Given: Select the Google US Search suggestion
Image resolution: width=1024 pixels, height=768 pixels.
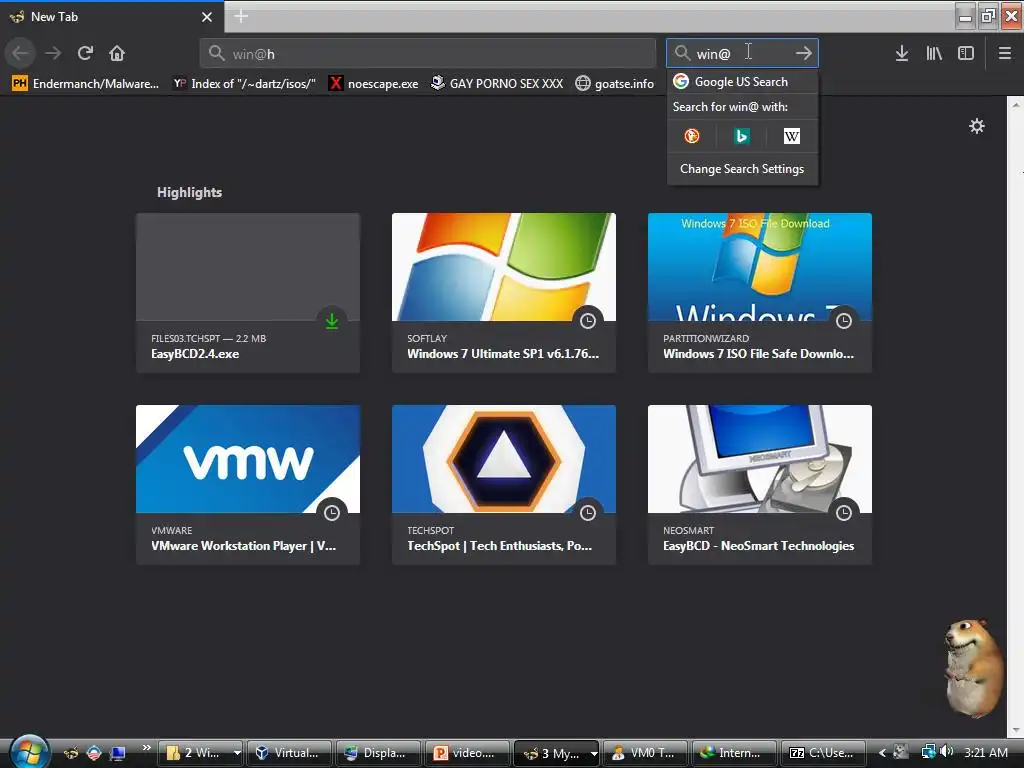Looking at the screenshot, I should coord(743,82).
